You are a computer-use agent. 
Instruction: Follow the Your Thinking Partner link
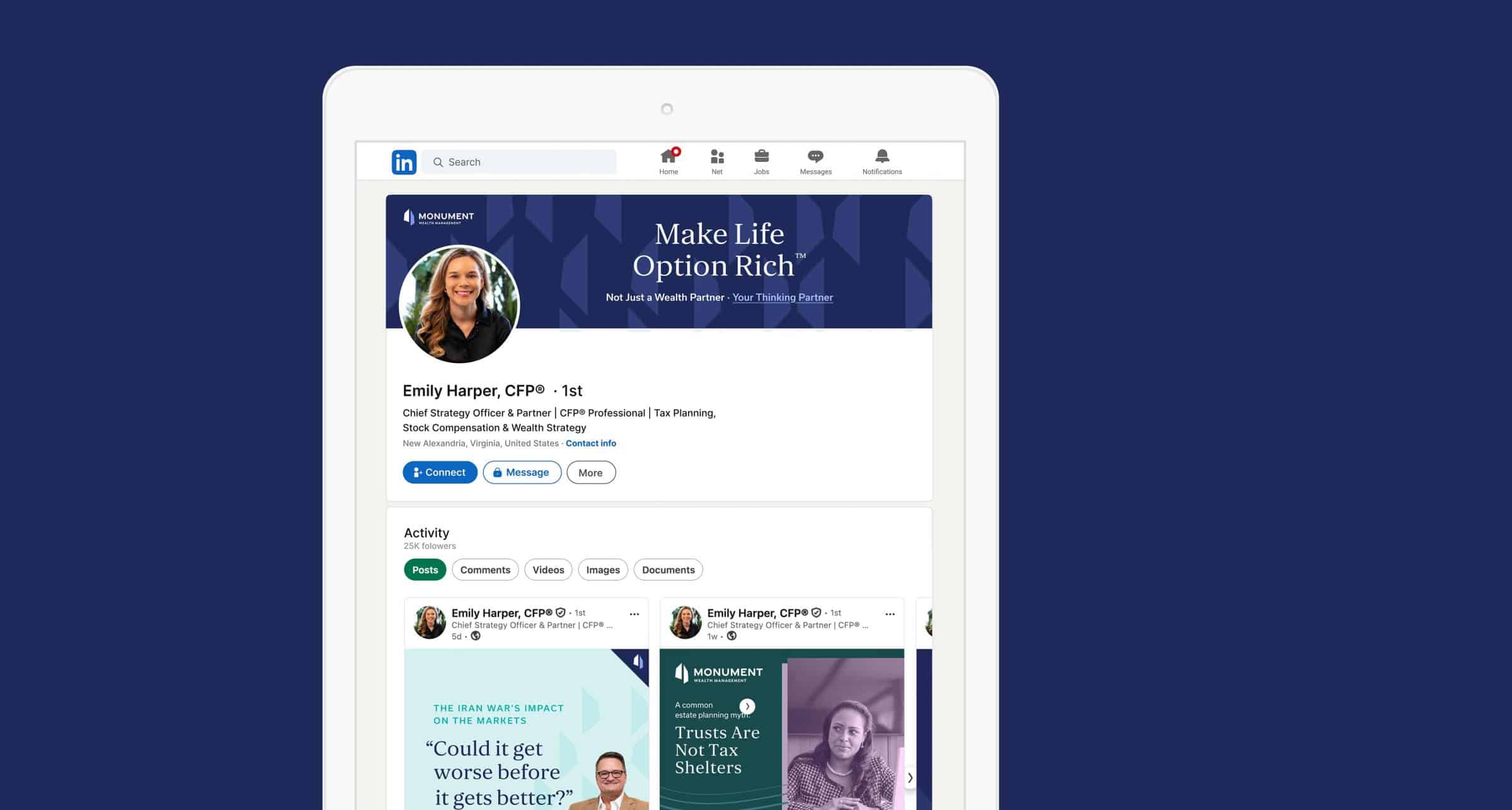click(782, 298)
